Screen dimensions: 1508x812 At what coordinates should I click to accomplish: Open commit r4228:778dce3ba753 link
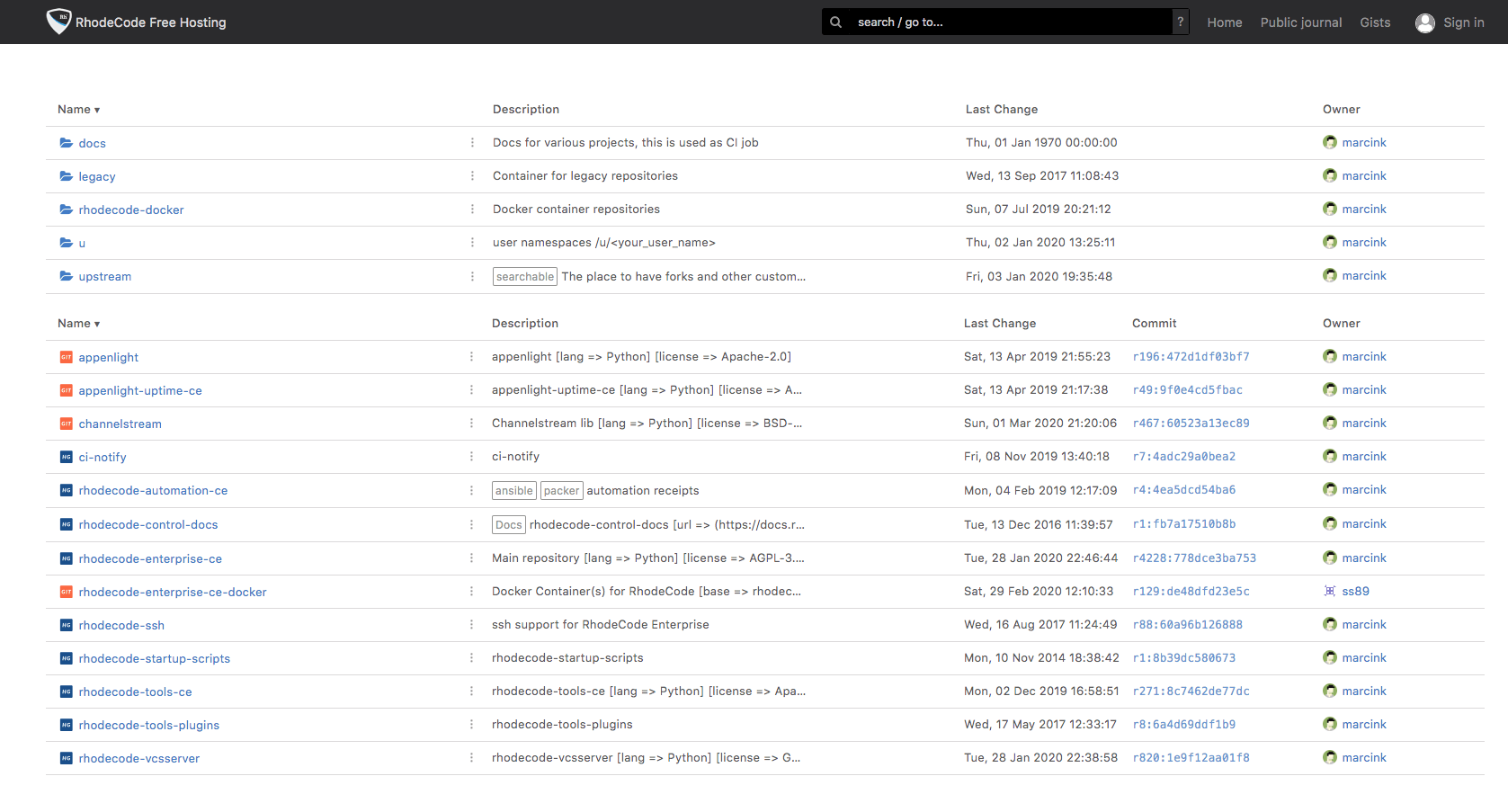tap(1194, 558)
